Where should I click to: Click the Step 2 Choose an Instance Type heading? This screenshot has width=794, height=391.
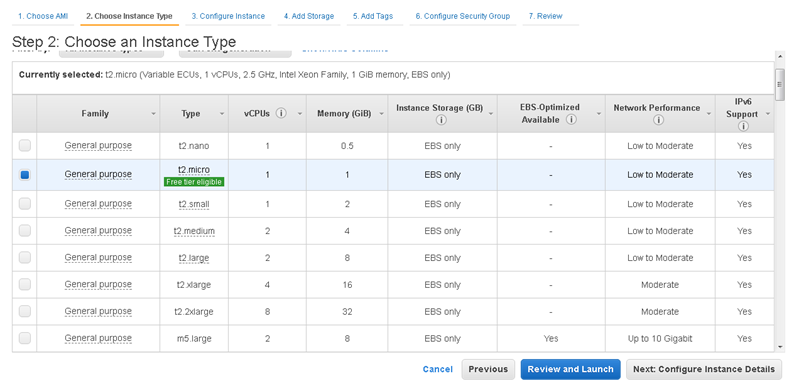coord(124,42)
